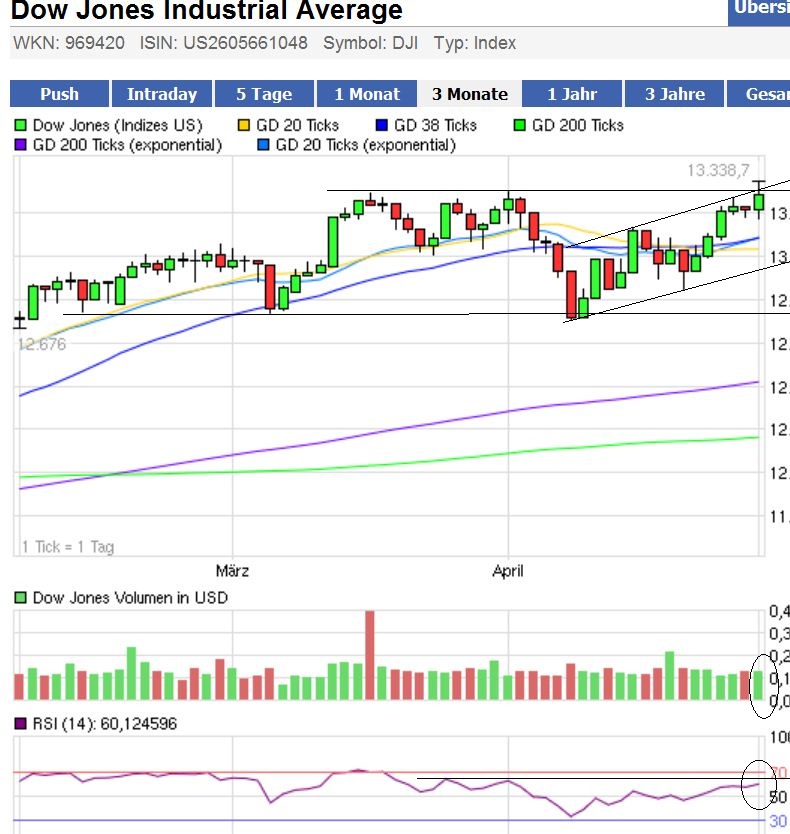The image size is (790, 834).
Task: Click the 13.338,7 high value label
Action: (x=718, y=171)
